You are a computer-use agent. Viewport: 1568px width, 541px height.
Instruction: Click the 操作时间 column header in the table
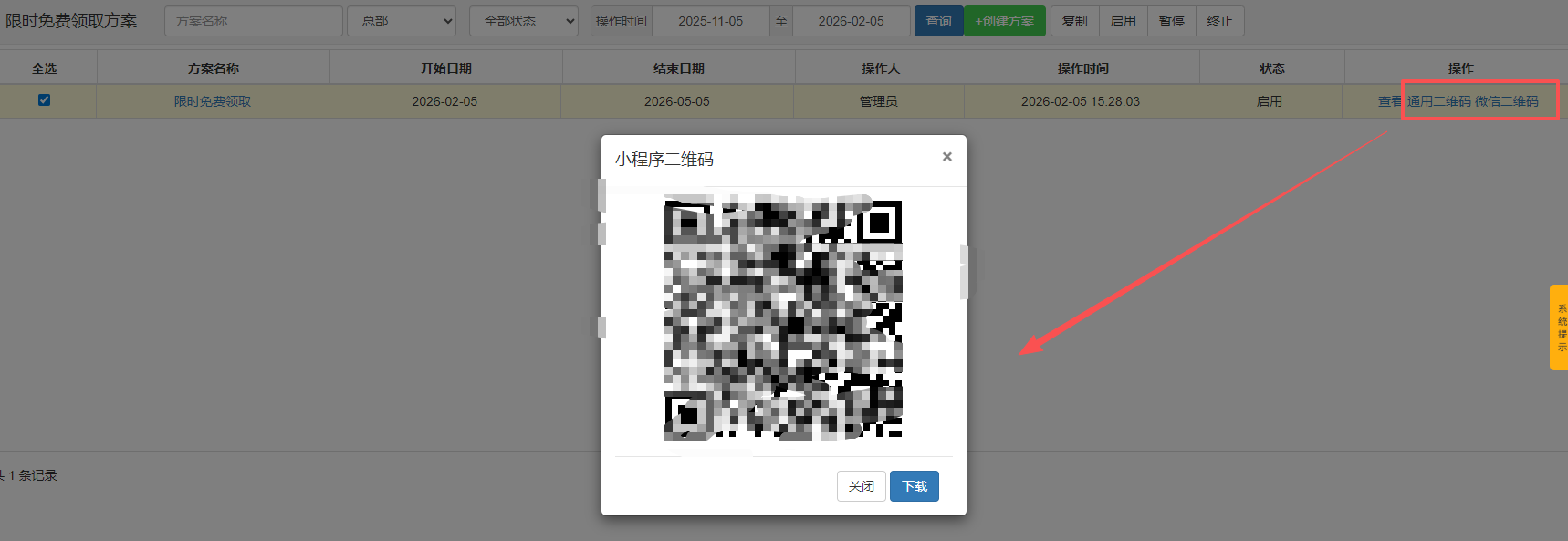[1083, 68]
